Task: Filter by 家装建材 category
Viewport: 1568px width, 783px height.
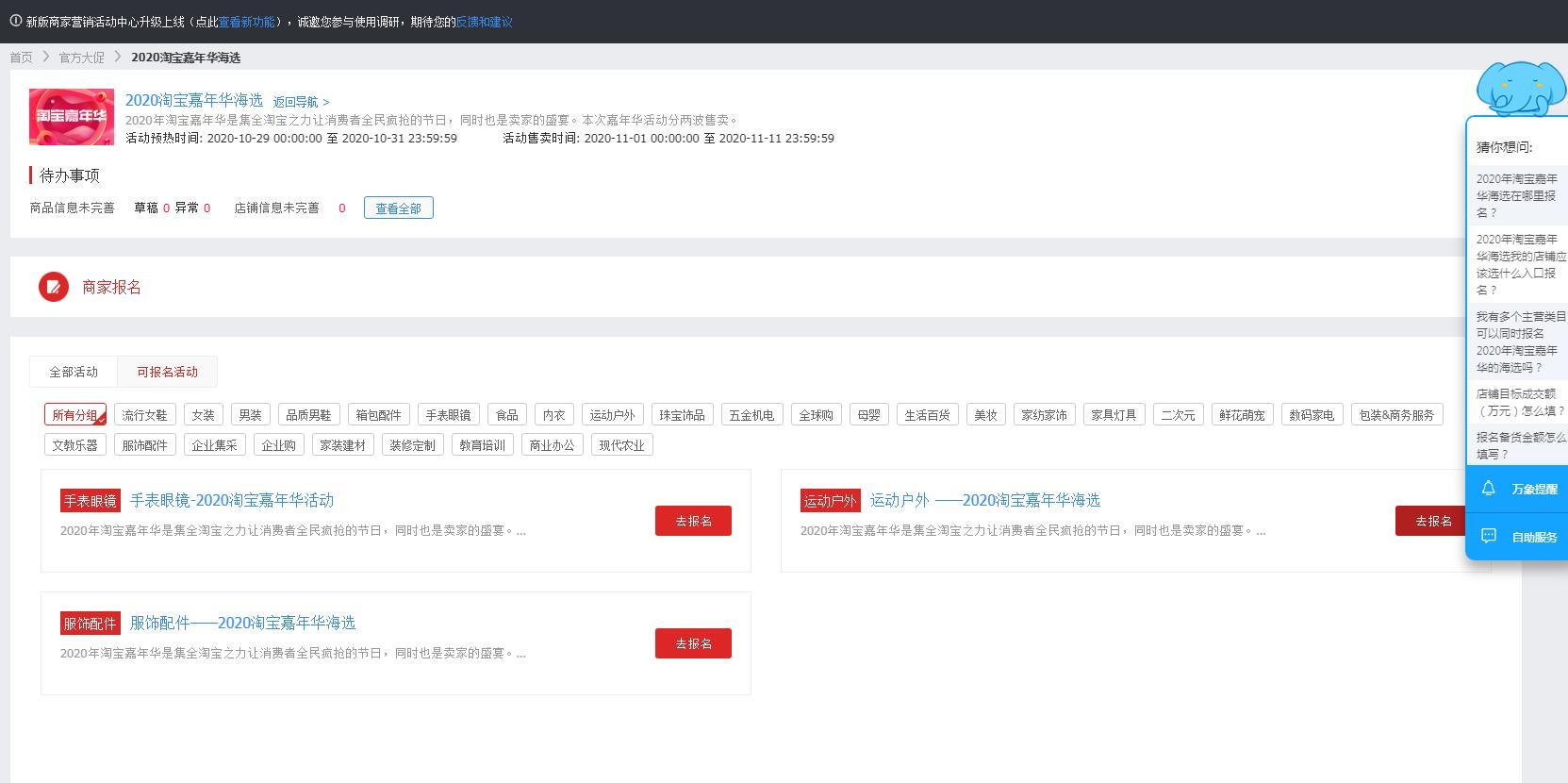Action: (x=343, y=445)
